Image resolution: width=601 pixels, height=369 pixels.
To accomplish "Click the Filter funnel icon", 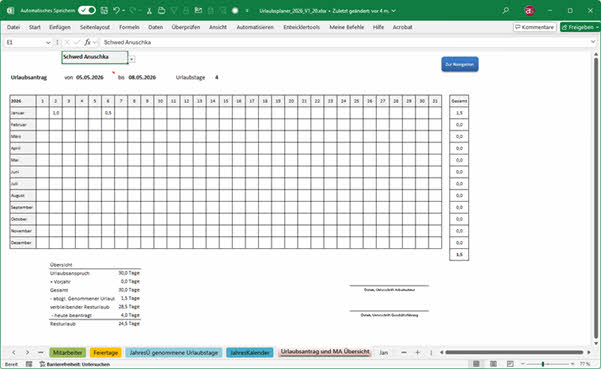I will (174, 11).
